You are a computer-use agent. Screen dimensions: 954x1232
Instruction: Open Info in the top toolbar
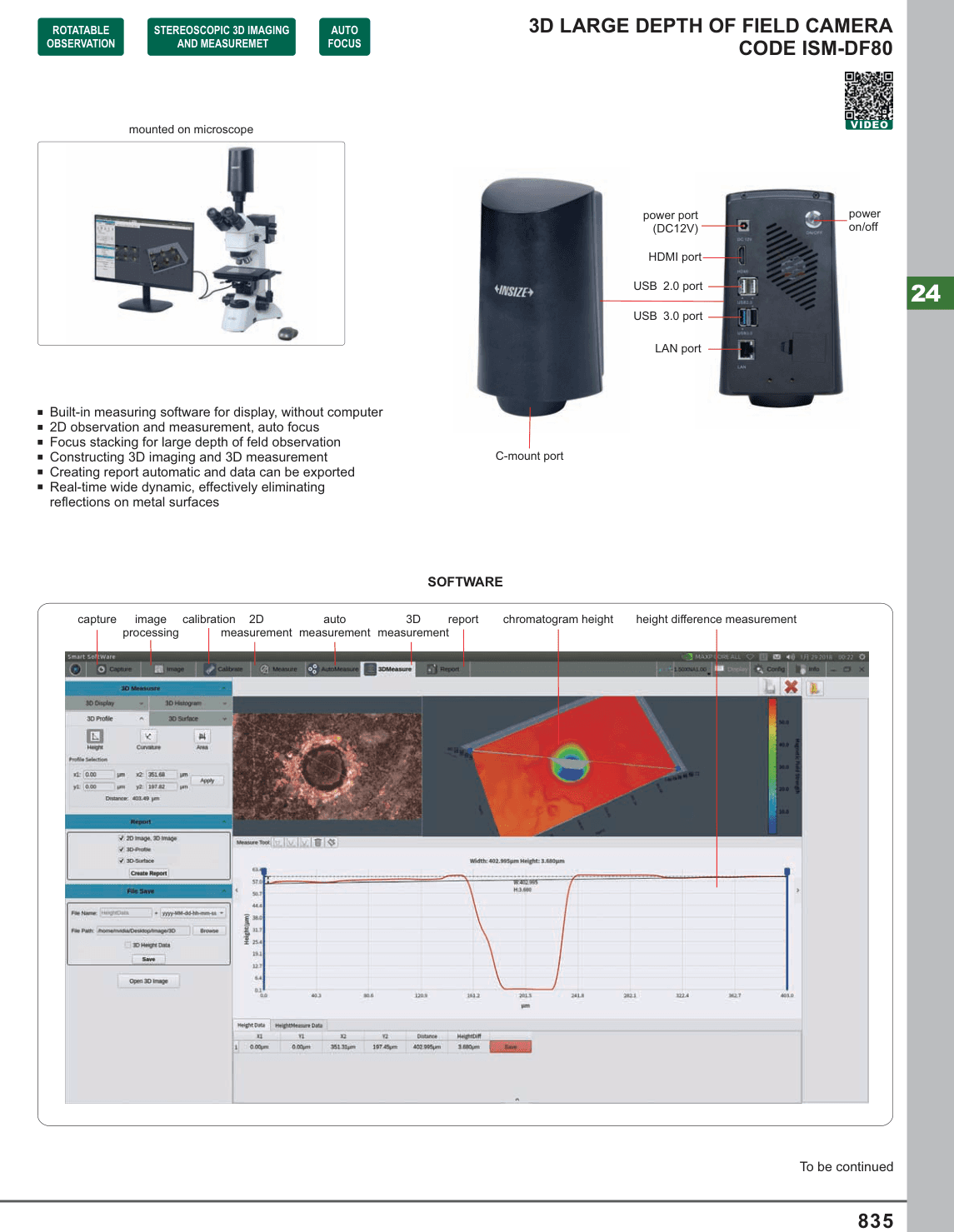coord(809,669)
